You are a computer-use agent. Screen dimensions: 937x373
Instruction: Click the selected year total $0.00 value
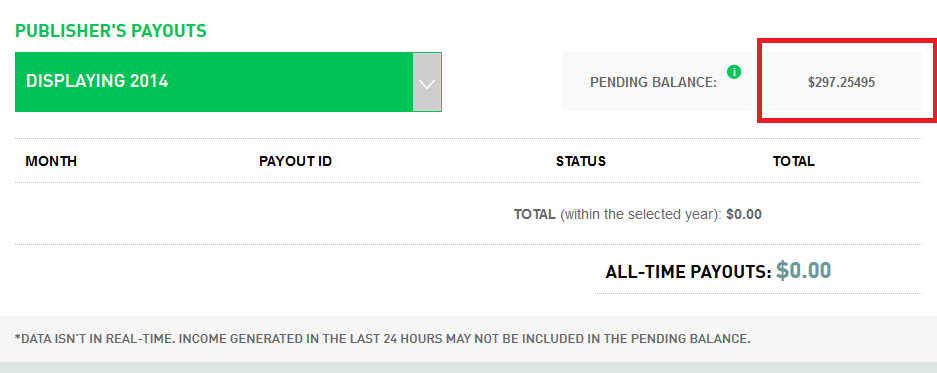point(744,214)
